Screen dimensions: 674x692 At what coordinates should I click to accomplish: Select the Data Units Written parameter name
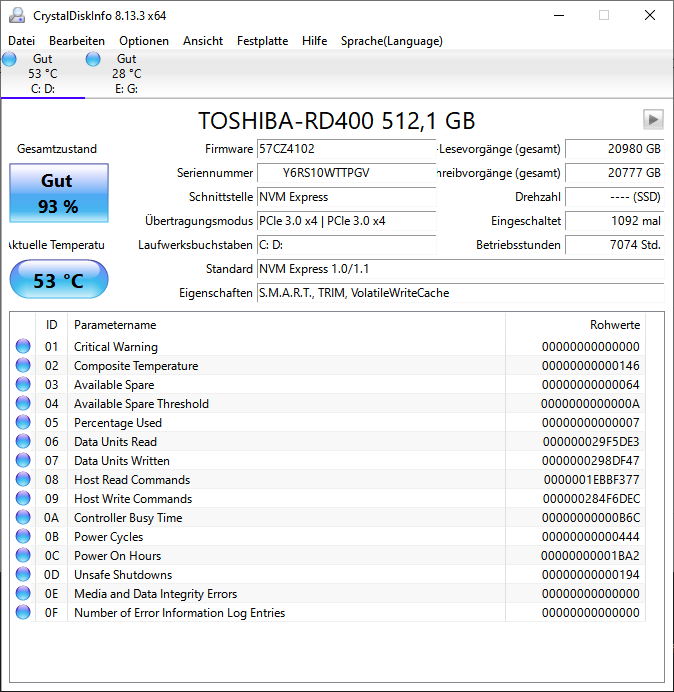(122, 461)
